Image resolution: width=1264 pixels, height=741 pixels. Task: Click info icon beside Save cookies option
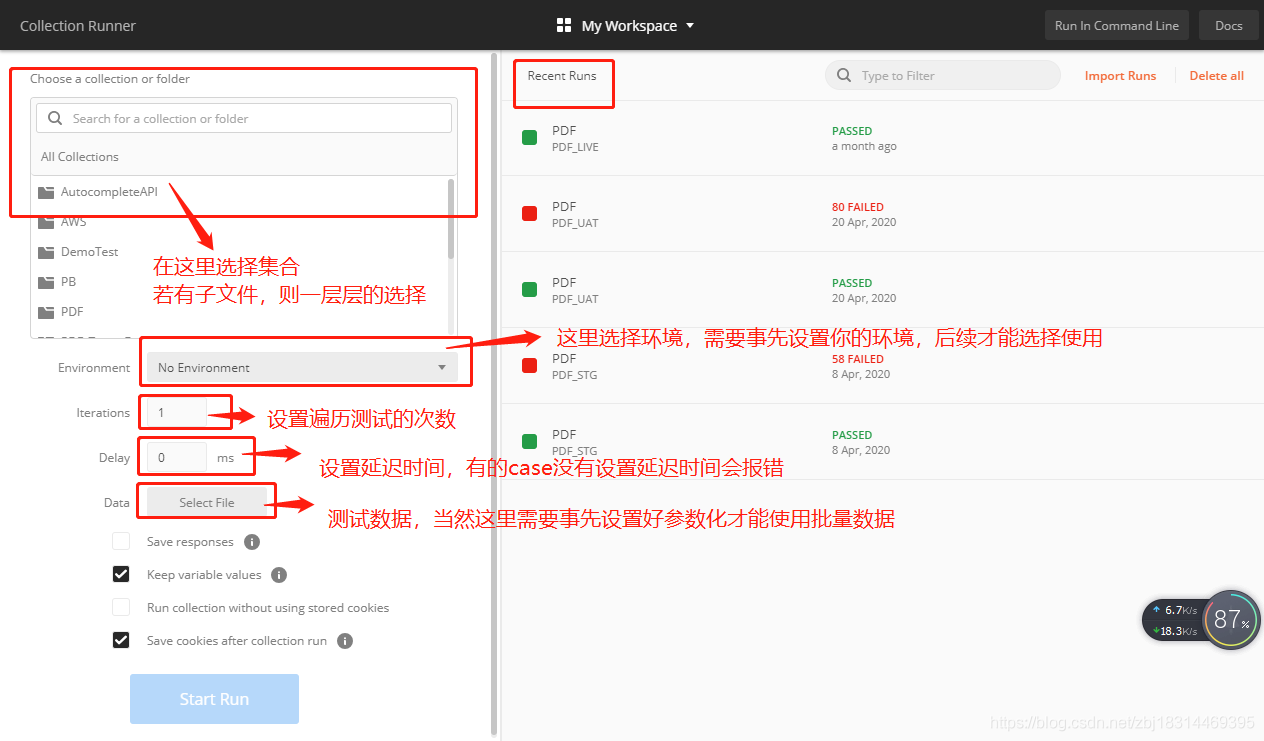click(345, 641)
